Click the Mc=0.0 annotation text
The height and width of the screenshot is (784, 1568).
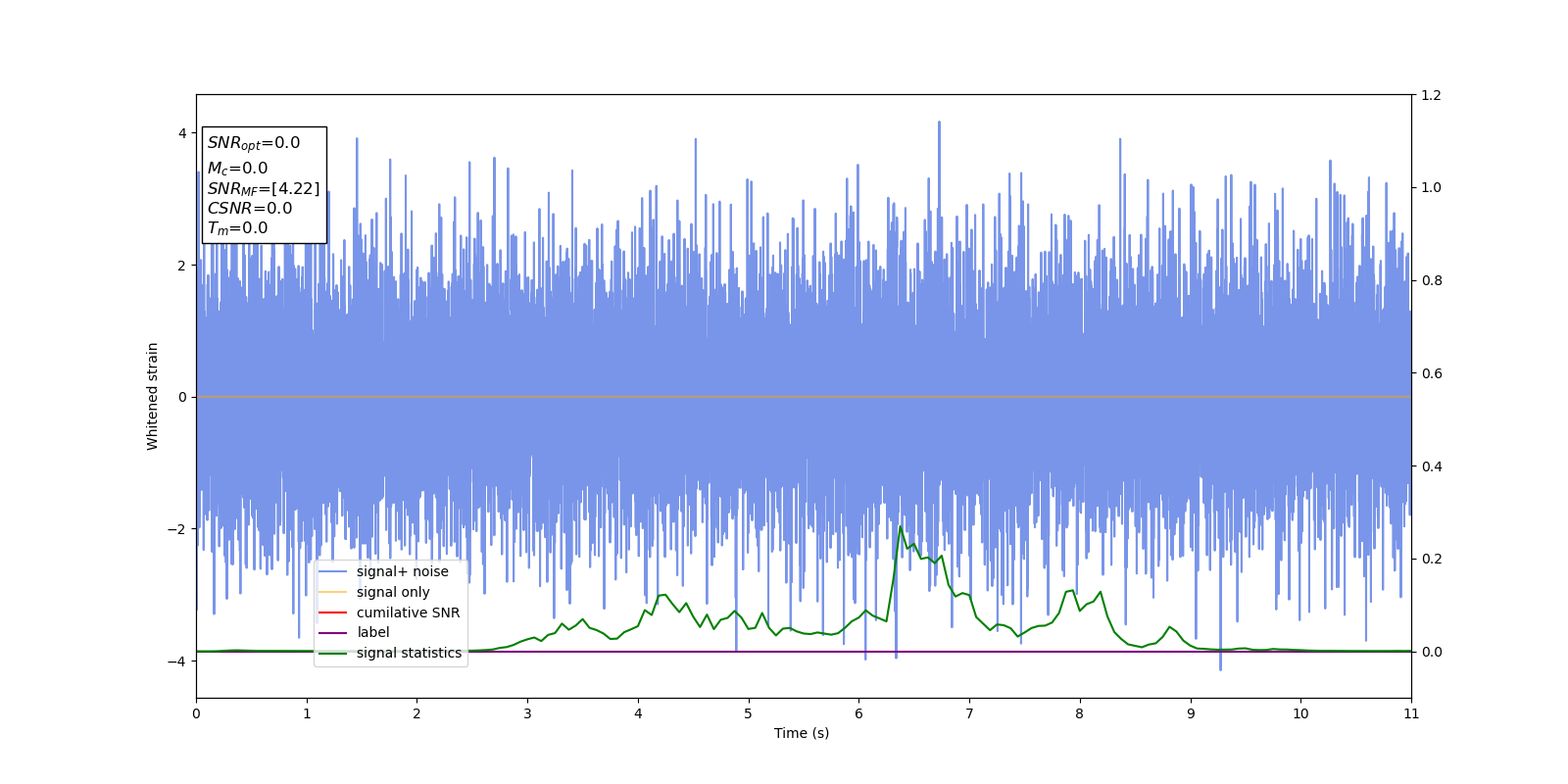pos(237,169)
